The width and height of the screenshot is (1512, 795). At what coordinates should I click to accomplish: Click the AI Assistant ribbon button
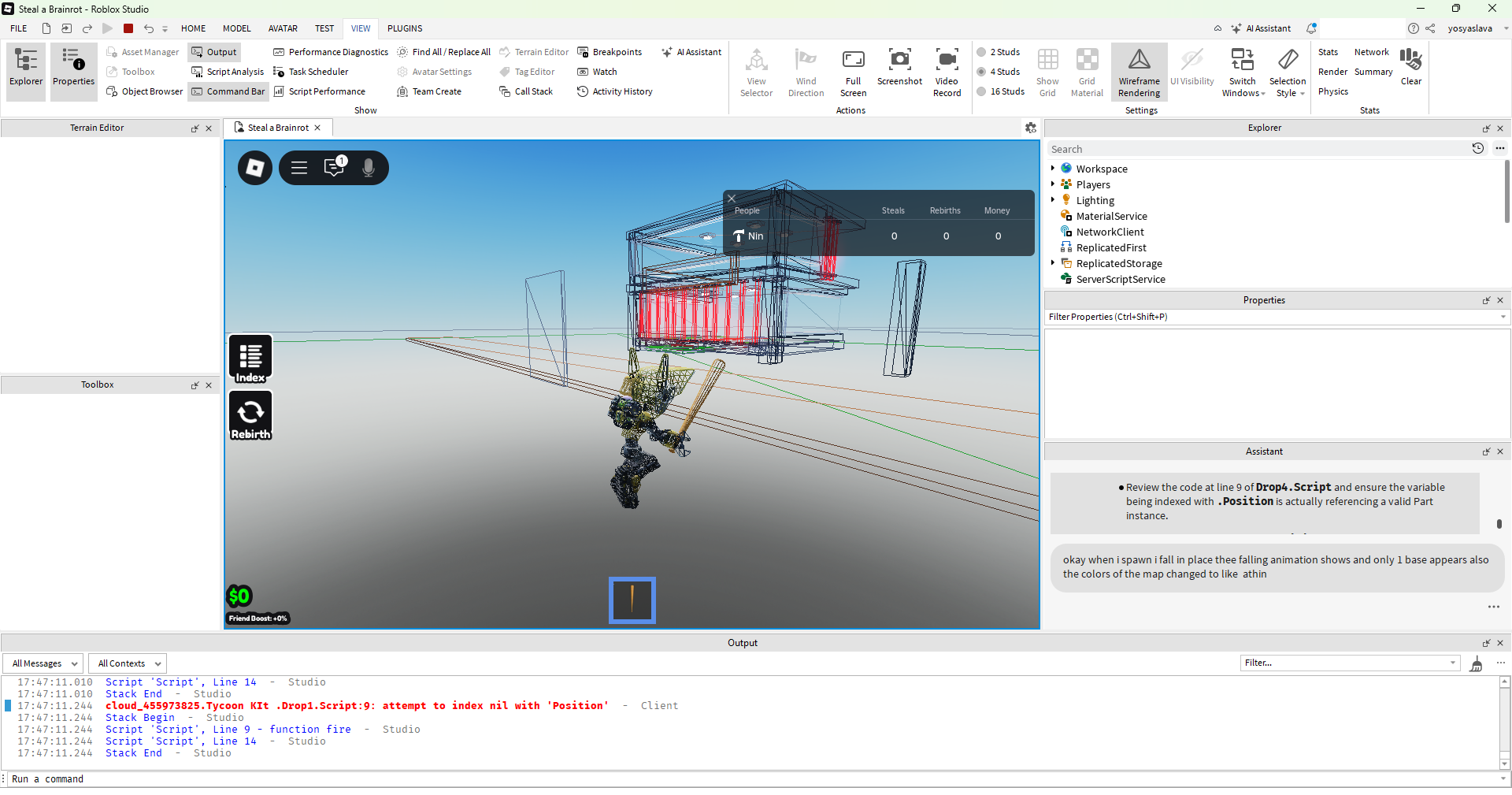point(691,52)
